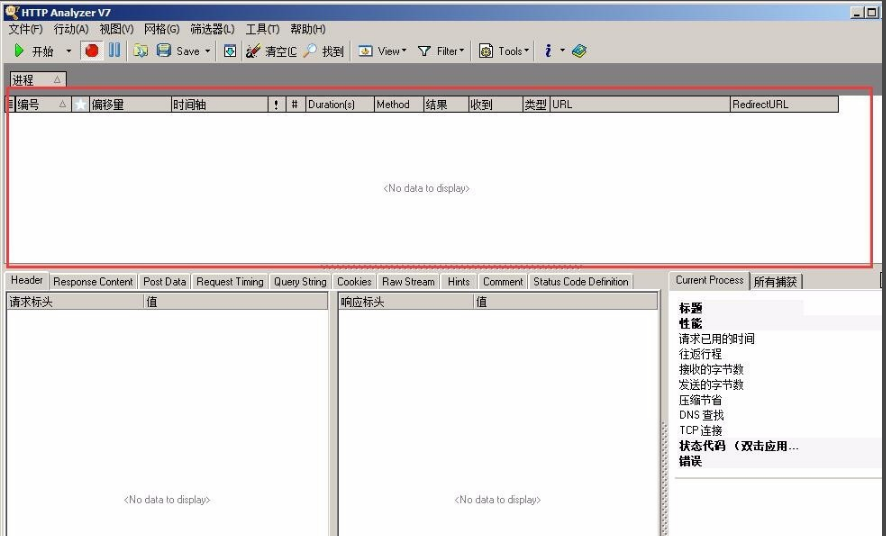Click the 状态代码 (双击应用... summary row

pos(779,446)
